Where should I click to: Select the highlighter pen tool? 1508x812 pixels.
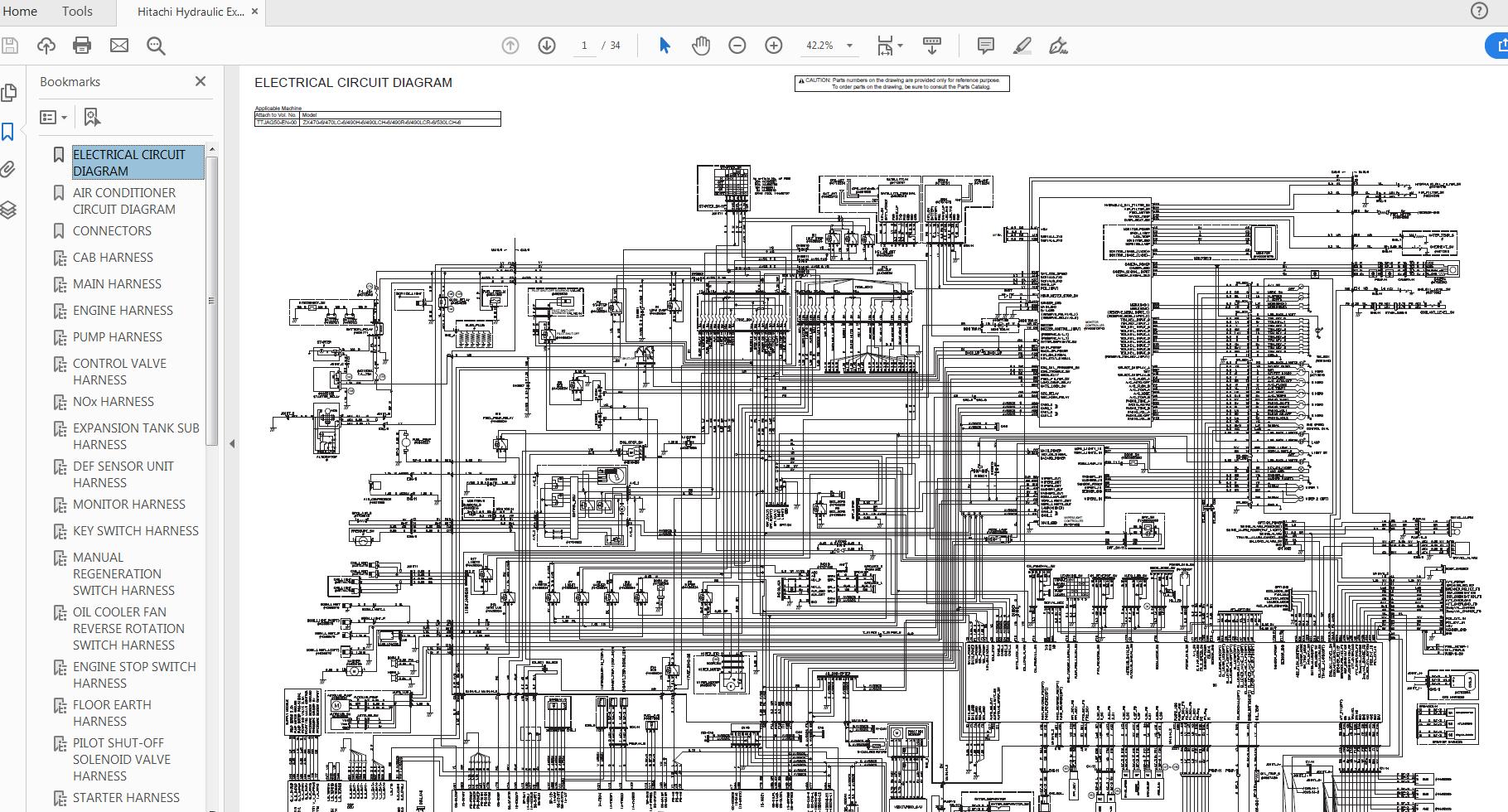1022,46
